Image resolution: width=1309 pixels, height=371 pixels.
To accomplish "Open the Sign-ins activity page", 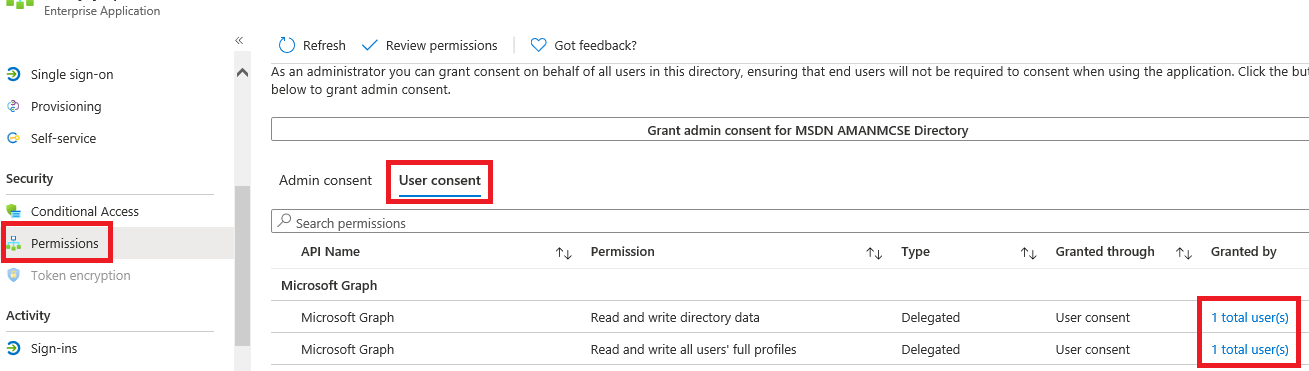I will click(54, 348).
